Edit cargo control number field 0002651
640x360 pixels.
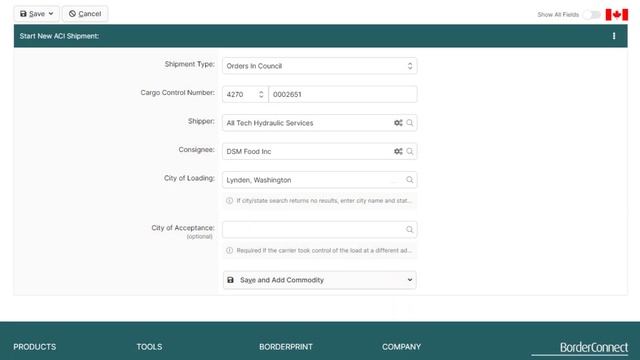(x=343, y=94)
